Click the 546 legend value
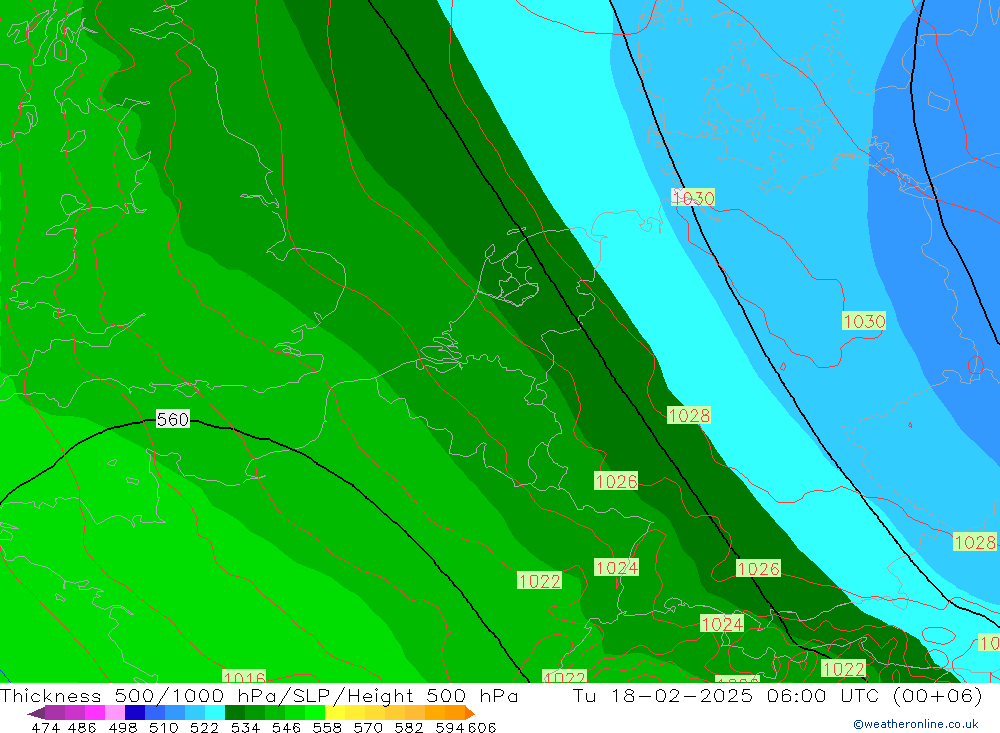 [286, 727]
